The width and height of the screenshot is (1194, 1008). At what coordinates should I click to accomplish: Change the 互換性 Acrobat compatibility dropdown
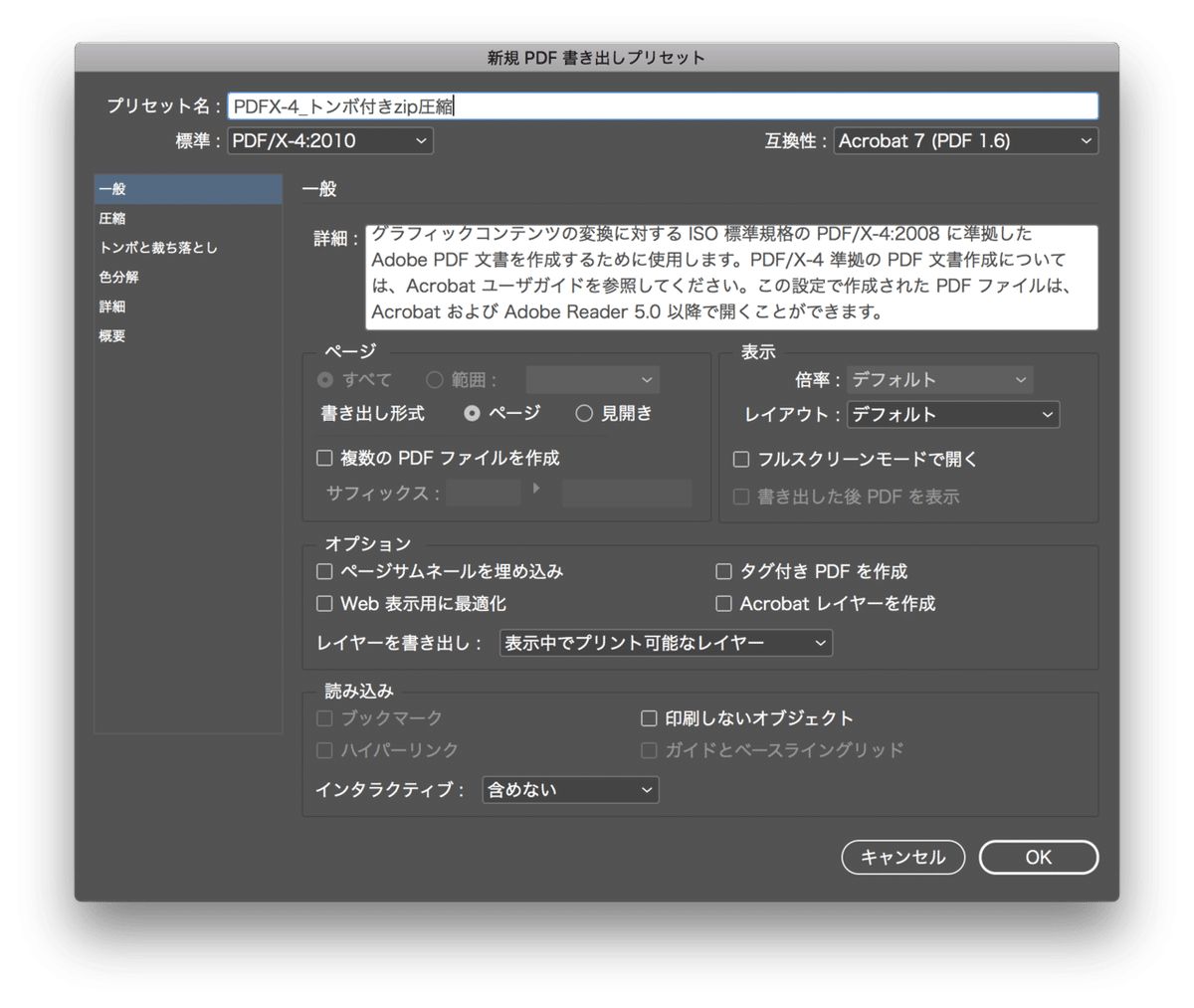[964, 140]
